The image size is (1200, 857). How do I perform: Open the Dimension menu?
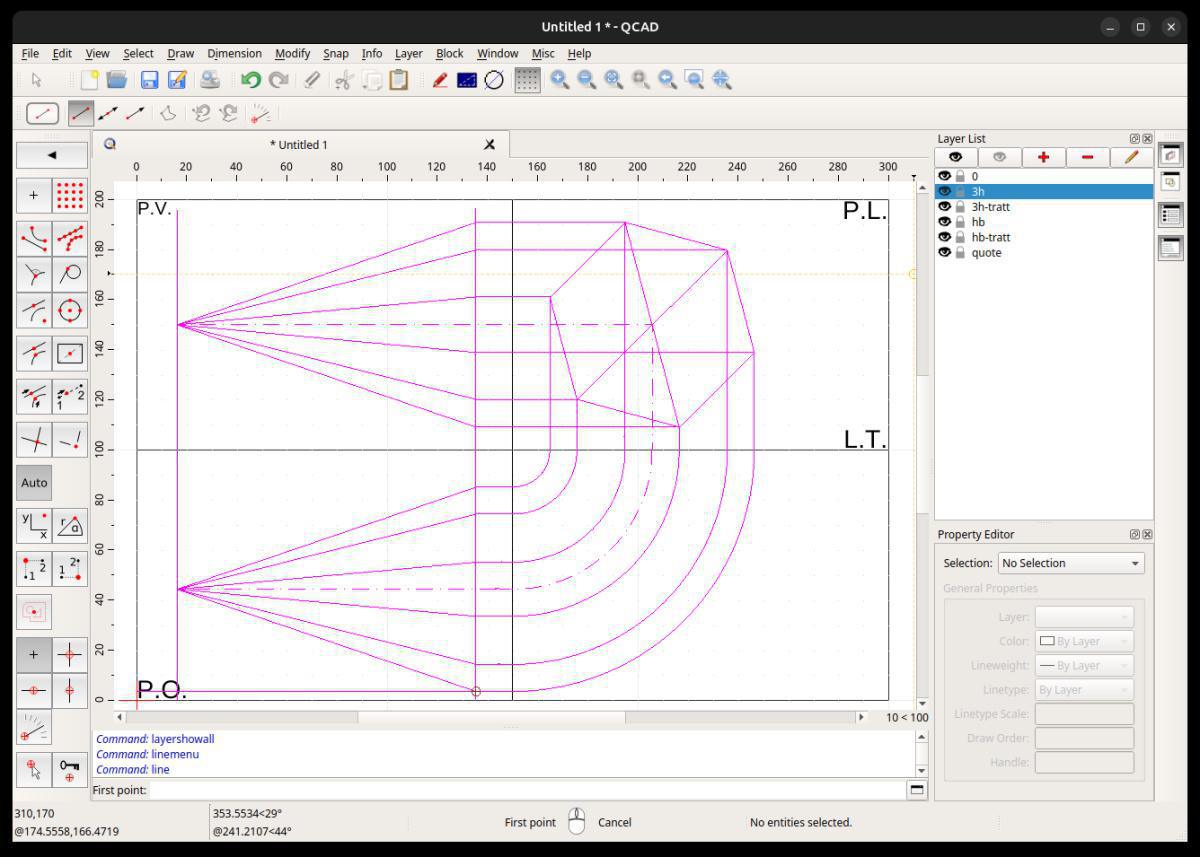tap(234, 53)
